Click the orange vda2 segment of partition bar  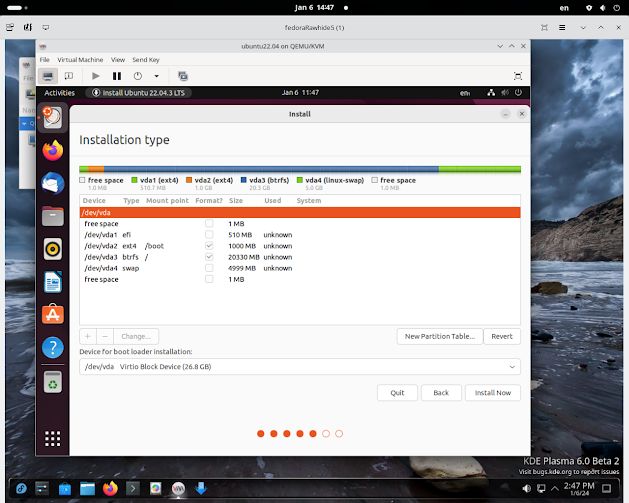96,169
